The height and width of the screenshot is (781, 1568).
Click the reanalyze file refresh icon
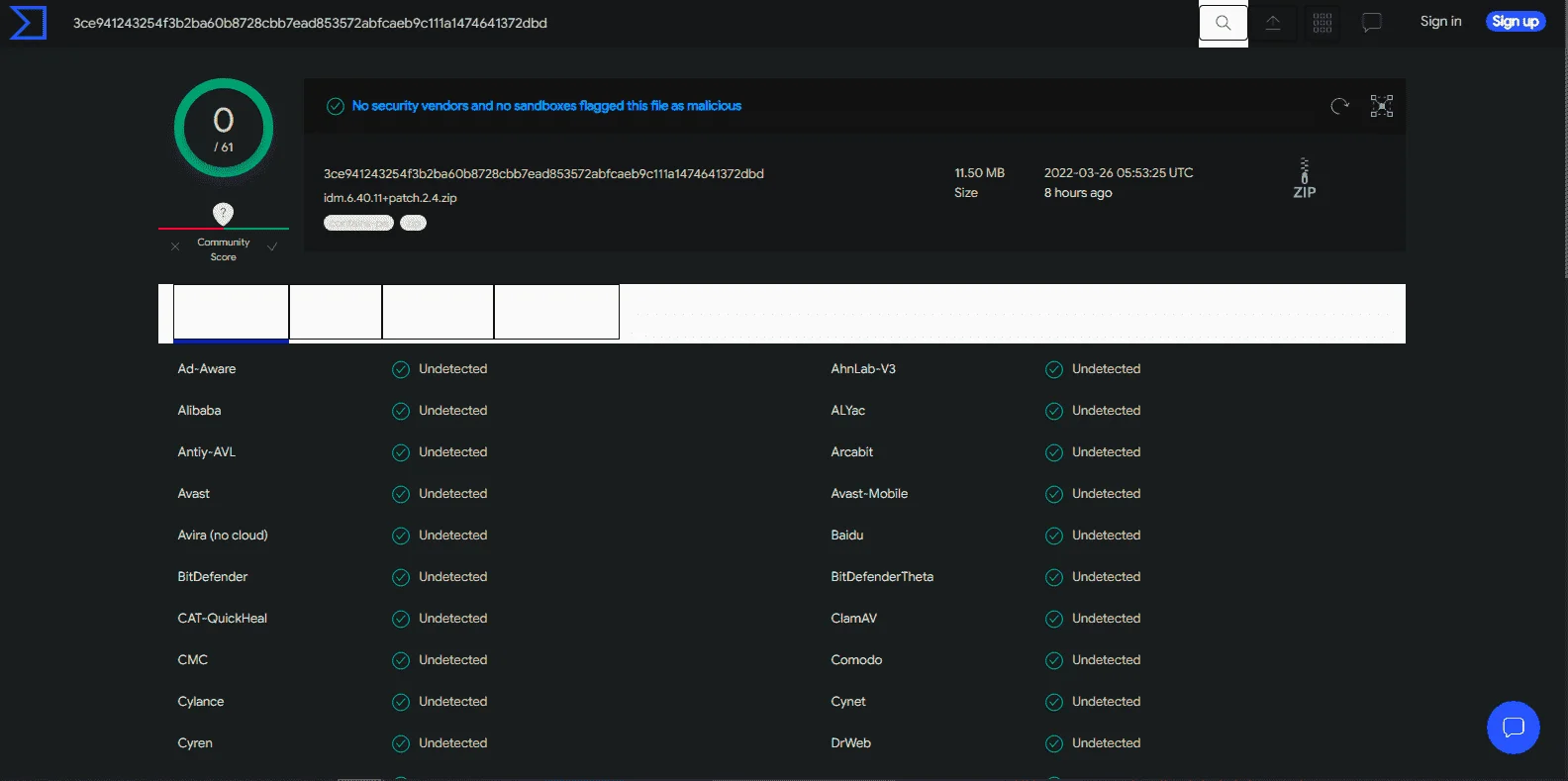tap(1340, 106)
